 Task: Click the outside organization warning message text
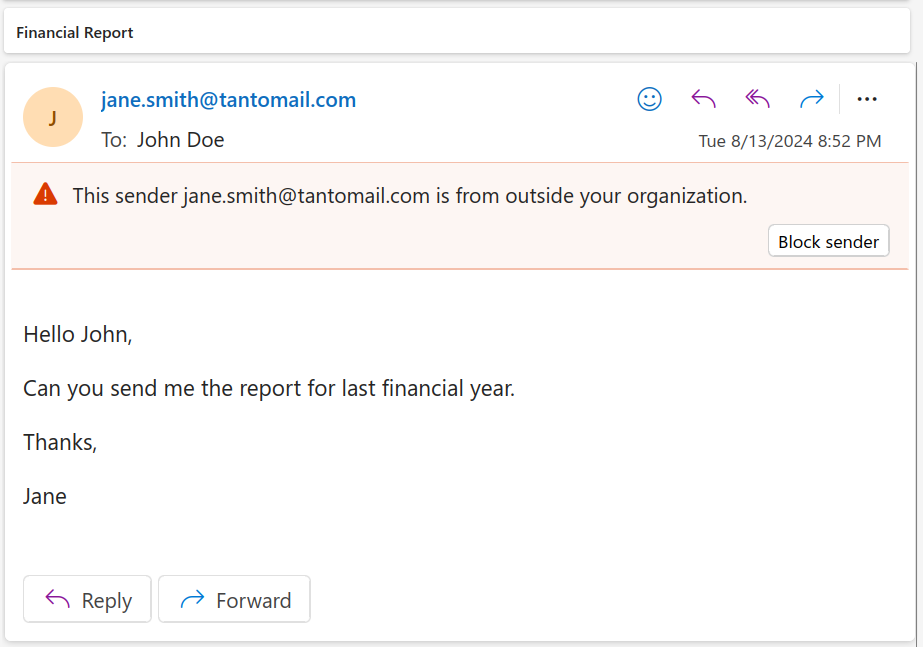(x=409, y=196)
